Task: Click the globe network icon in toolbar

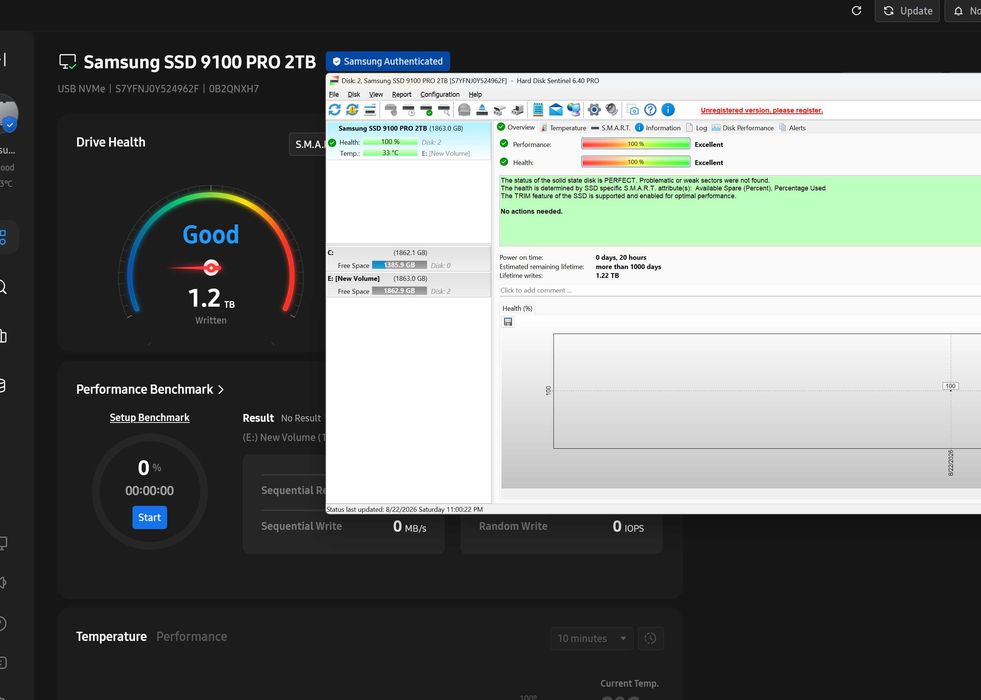Action: [x=574, y=109]
